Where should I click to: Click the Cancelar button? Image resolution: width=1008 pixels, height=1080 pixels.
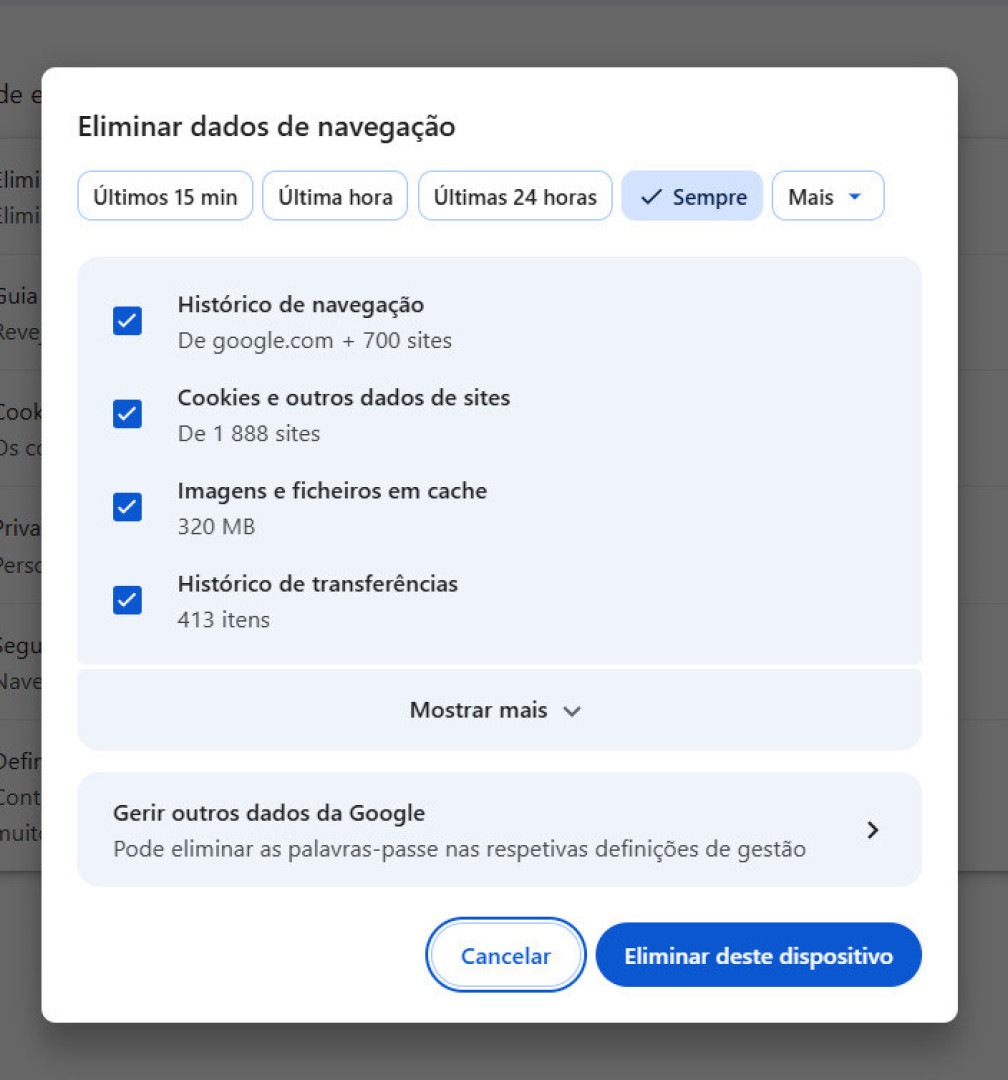505,955
